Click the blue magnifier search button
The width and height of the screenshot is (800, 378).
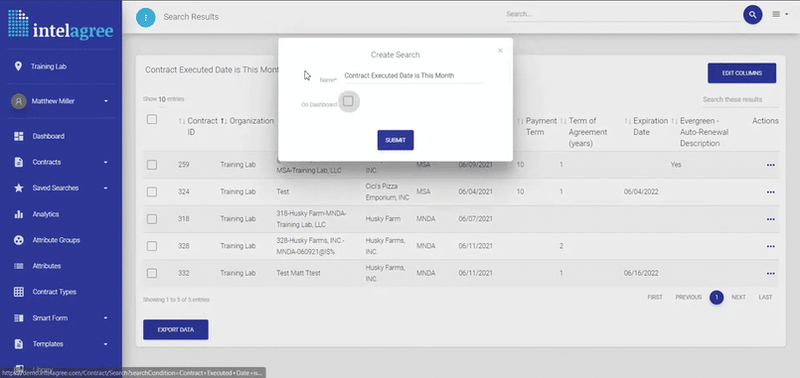click(753, 14)
